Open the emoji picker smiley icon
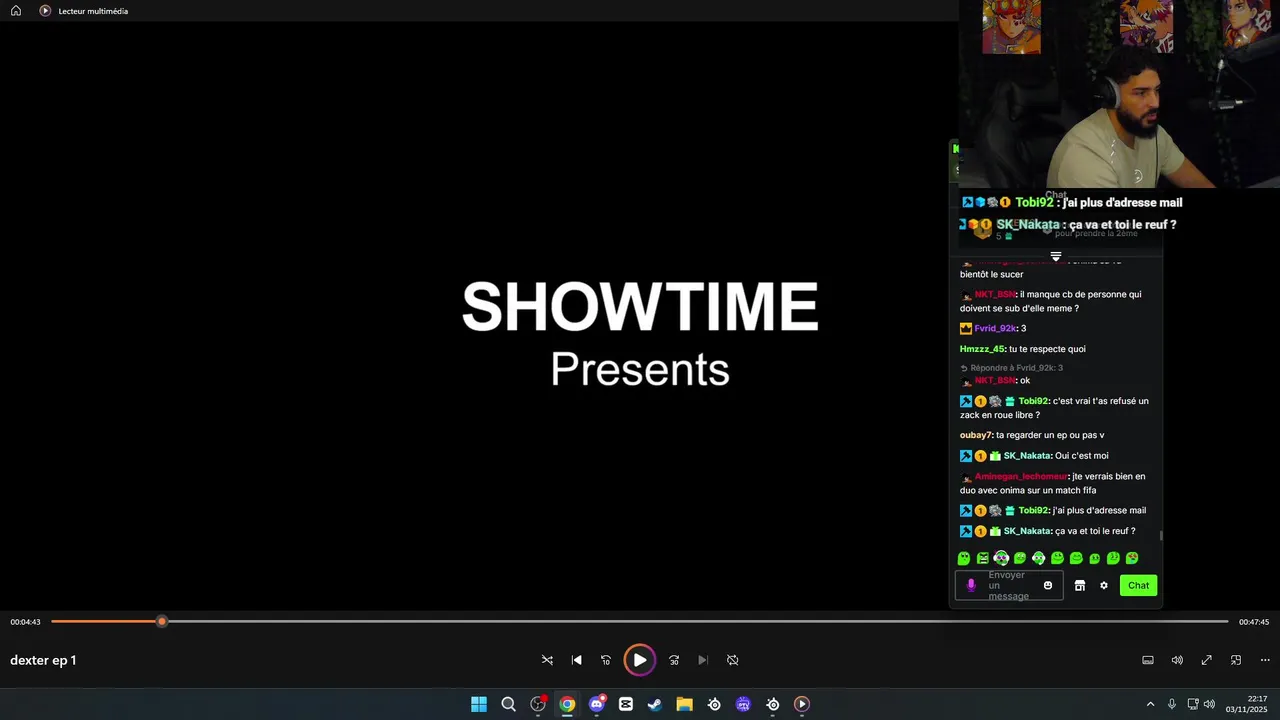The height and width of the screenshot is (720, 1280). click(1048, 585)
